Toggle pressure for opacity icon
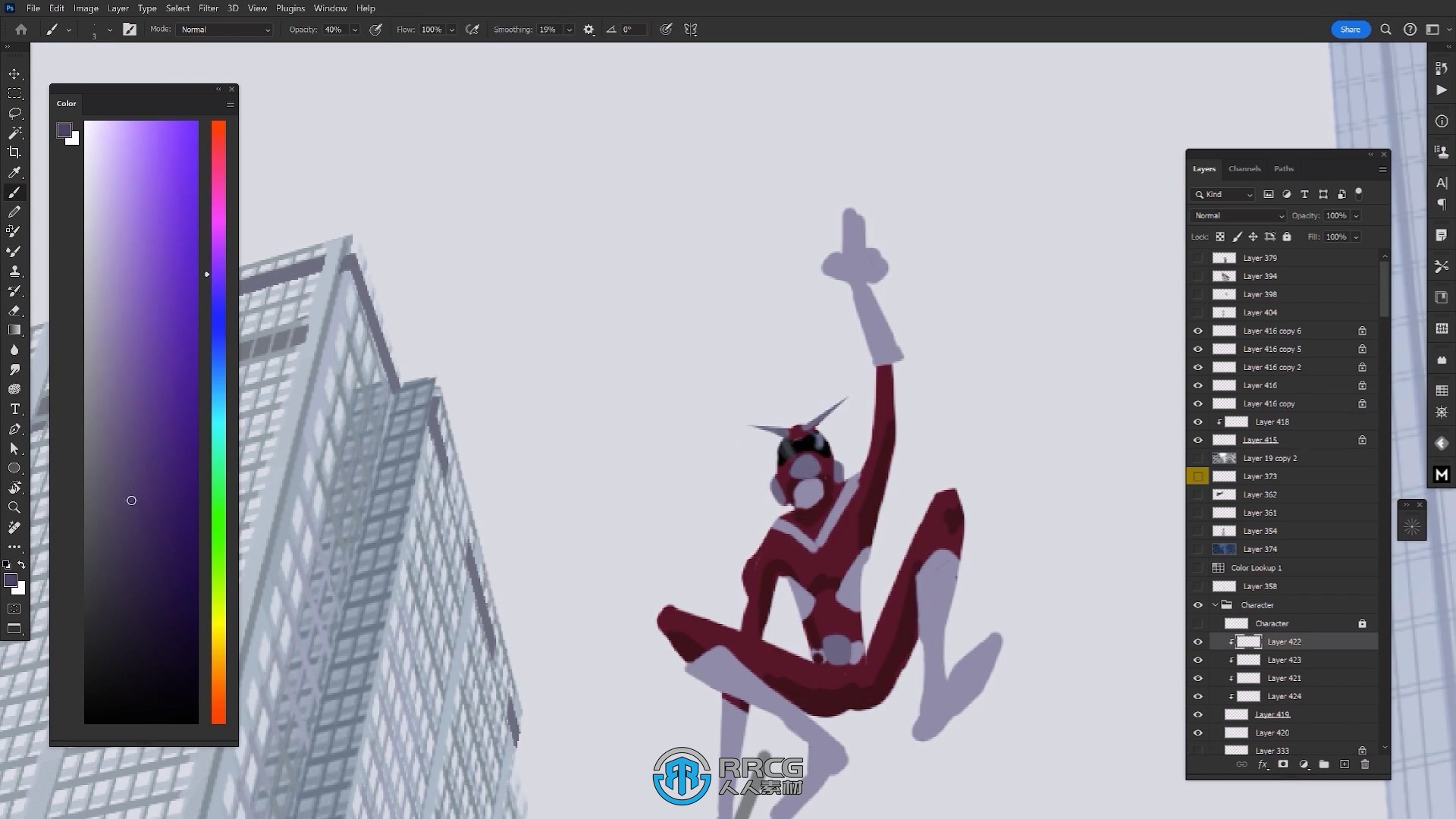Screen dimensions: 1456x819 point(375,30)
